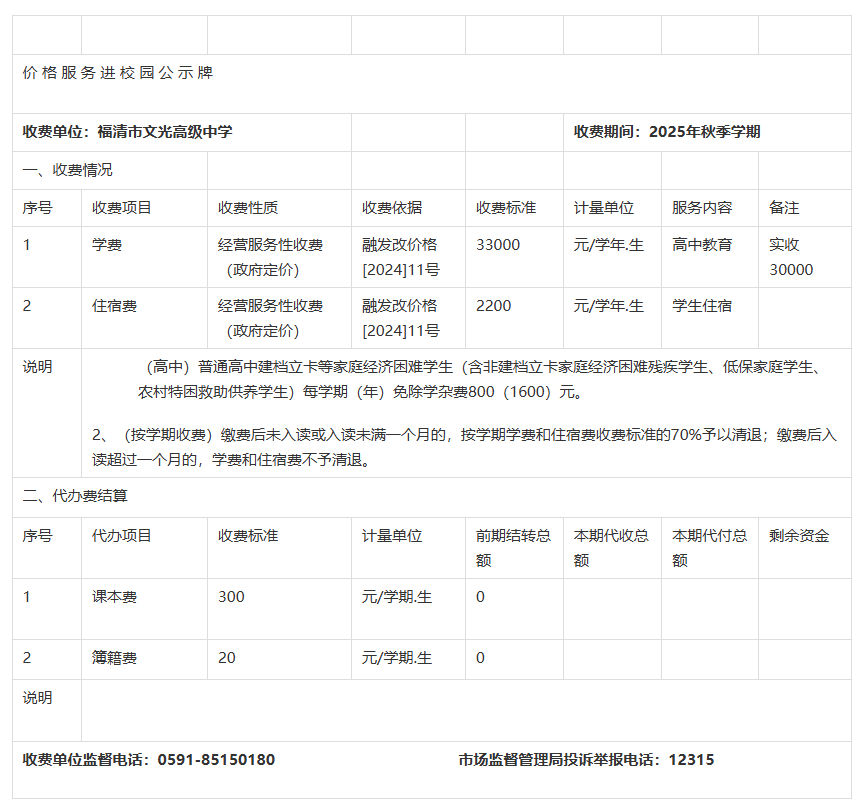Select the 实收 30000 remark cell
The height and width of the screenshot is (811, 867).
791,257
